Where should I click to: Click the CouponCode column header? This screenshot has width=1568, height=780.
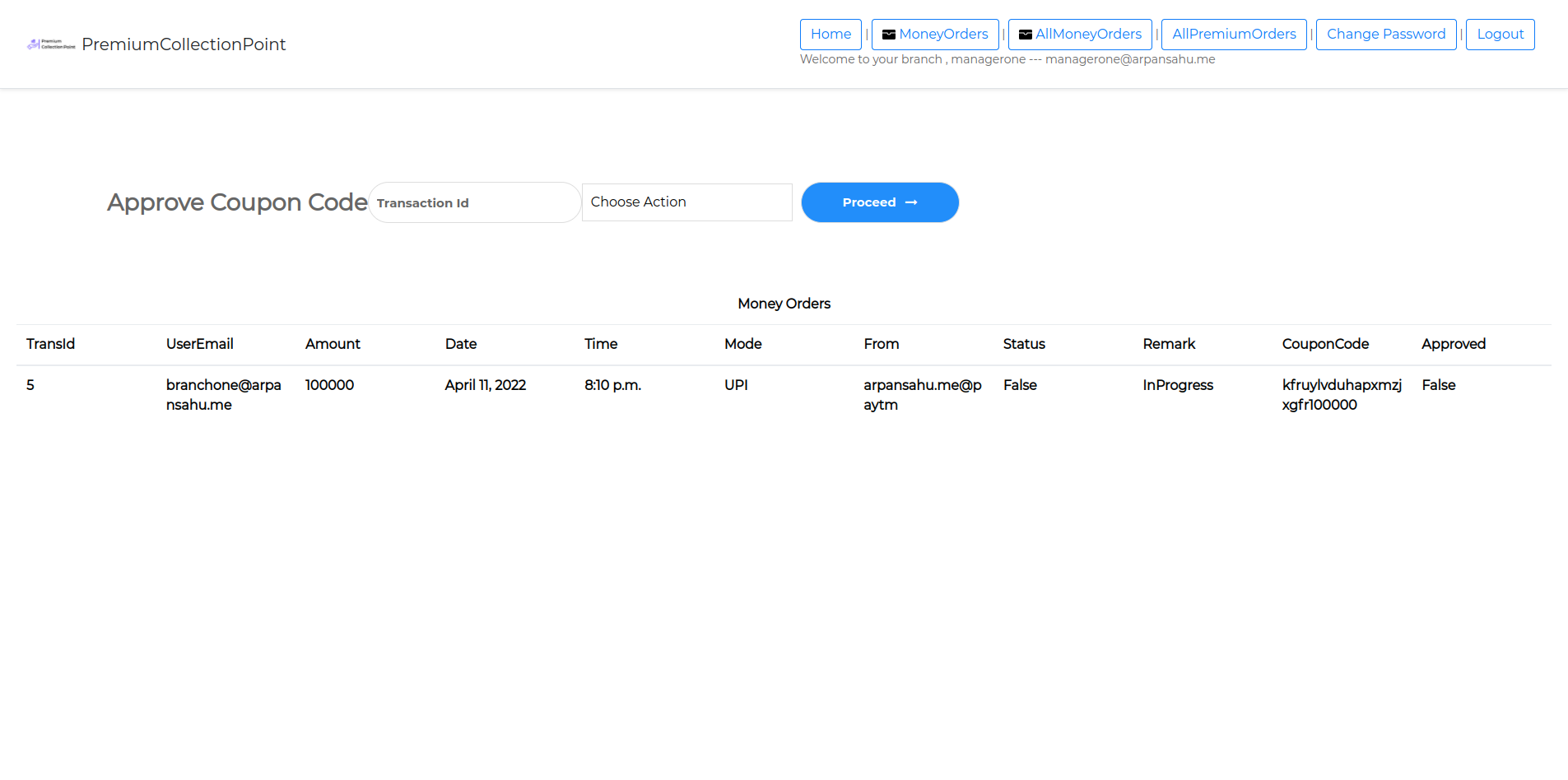point(1325,344)
